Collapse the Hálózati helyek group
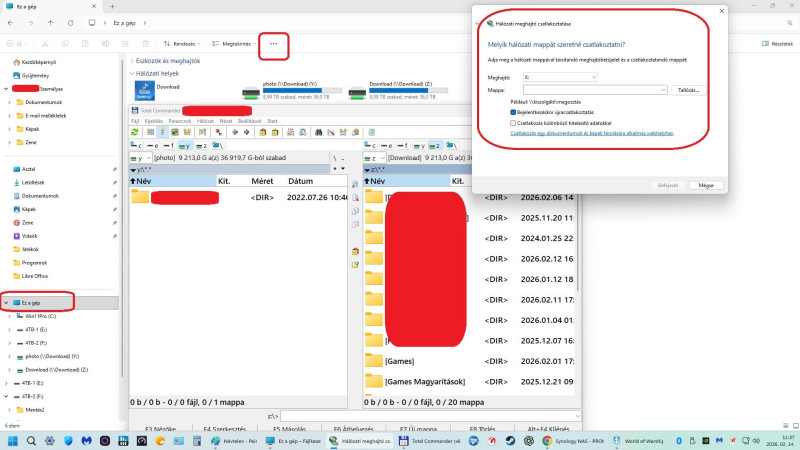Image resolution: width=800 pixels, height=450 pixels. click(x=132, y=73)
